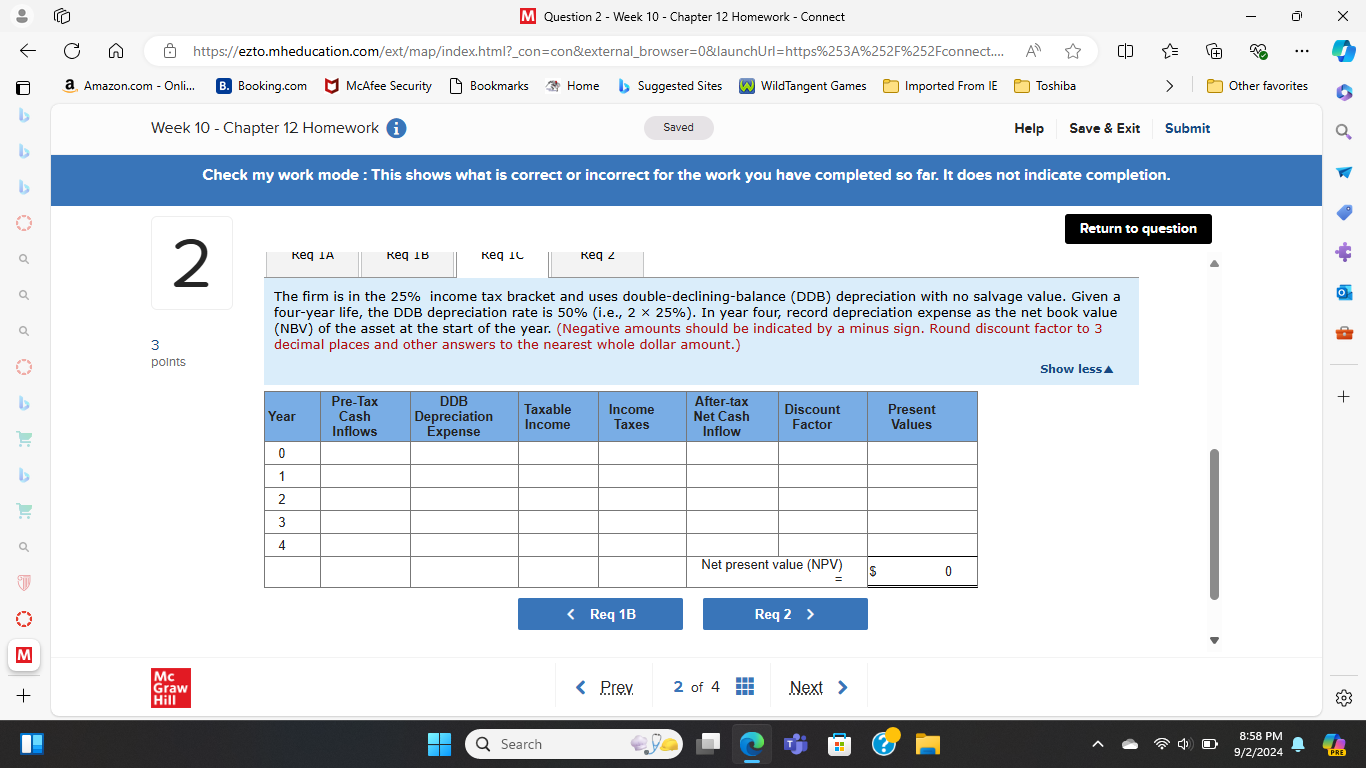Select the McGraw Hill app icon in the sidebar
Screen dimensions: 1366x768
23,657
